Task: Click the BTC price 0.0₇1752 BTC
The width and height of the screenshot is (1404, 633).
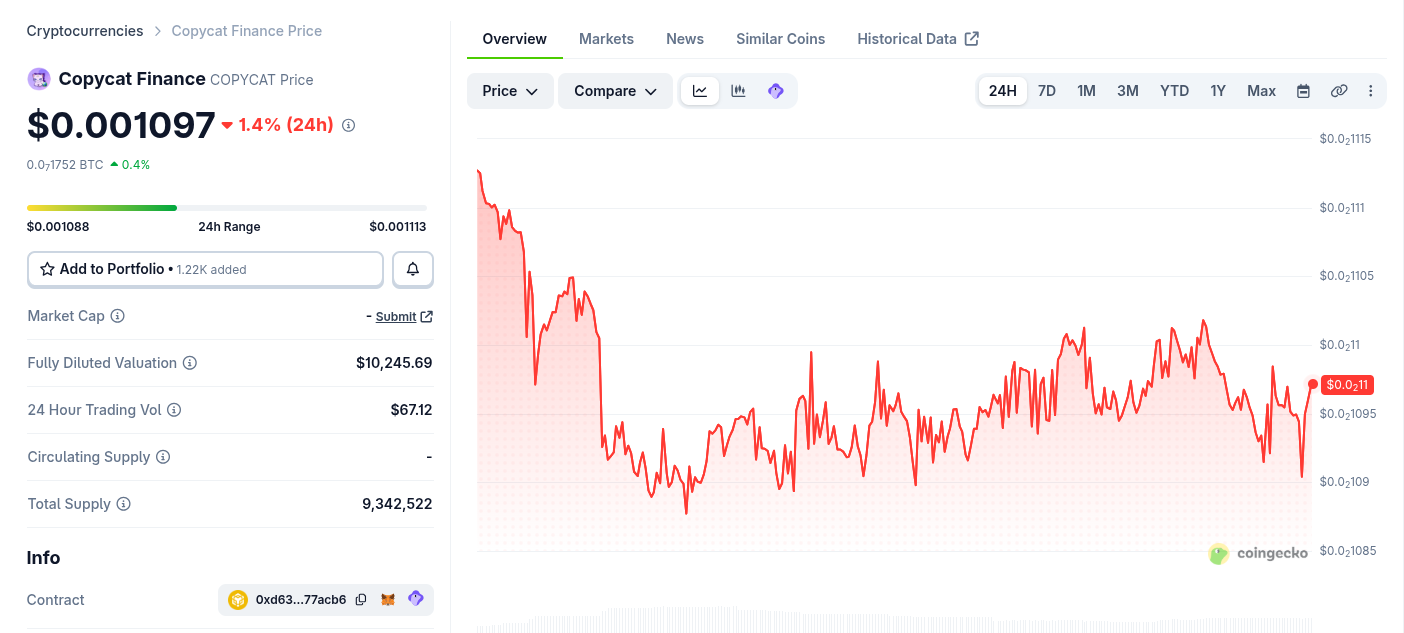Action: [x=65, y=165]
